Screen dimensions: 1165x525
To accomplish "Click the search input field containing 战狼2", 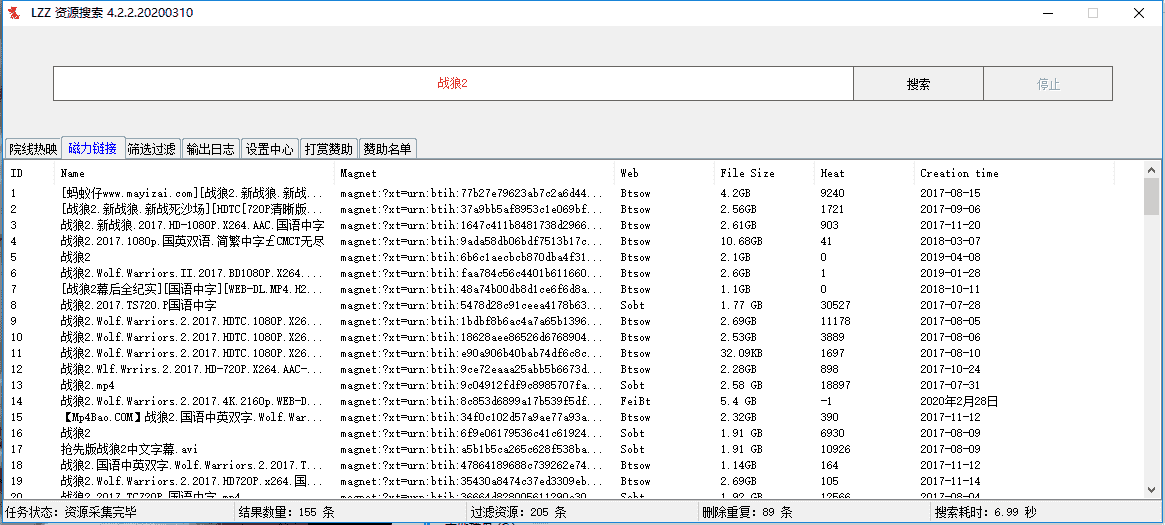I will coord(452,83).
